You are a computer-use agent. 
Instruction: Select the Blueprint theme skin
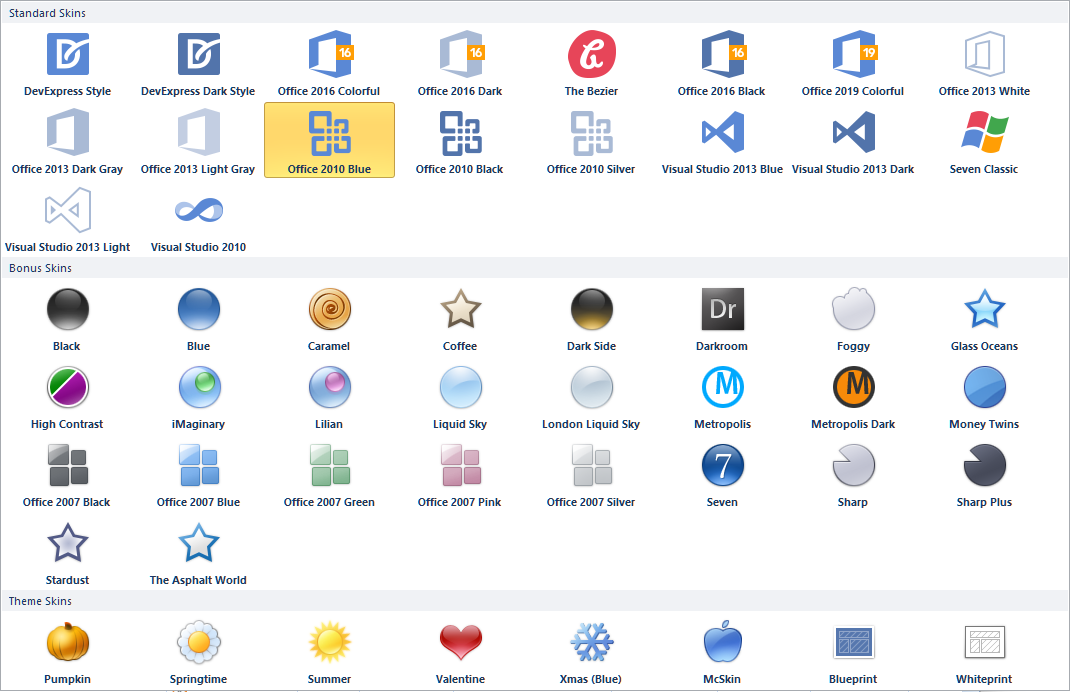(853, 642)
